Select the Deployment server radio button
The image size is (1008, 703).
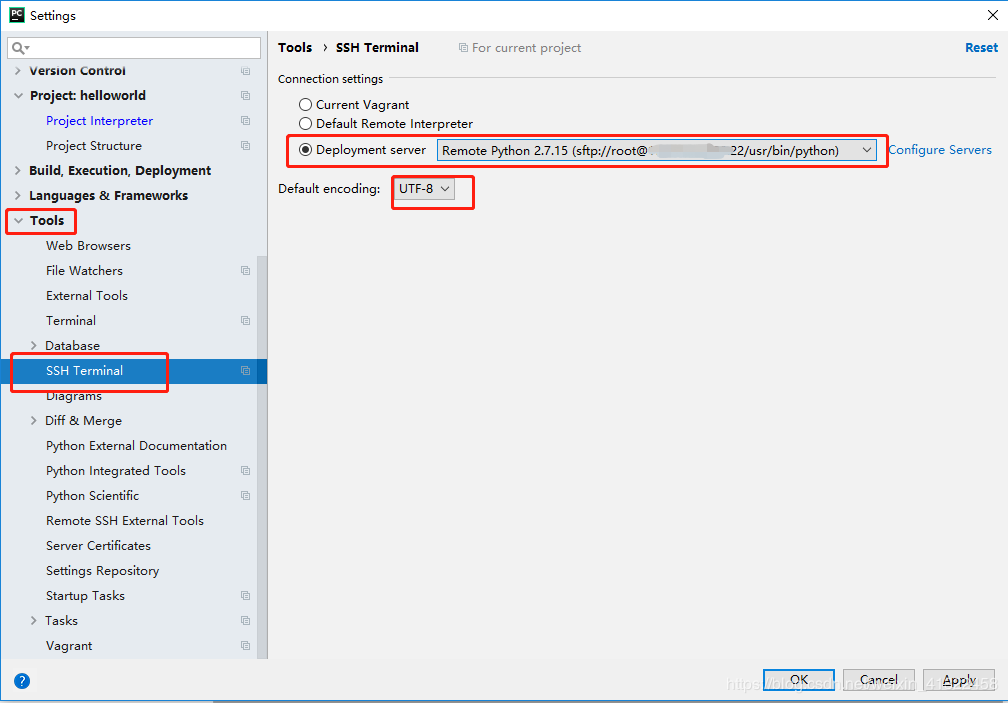point(305,150)
